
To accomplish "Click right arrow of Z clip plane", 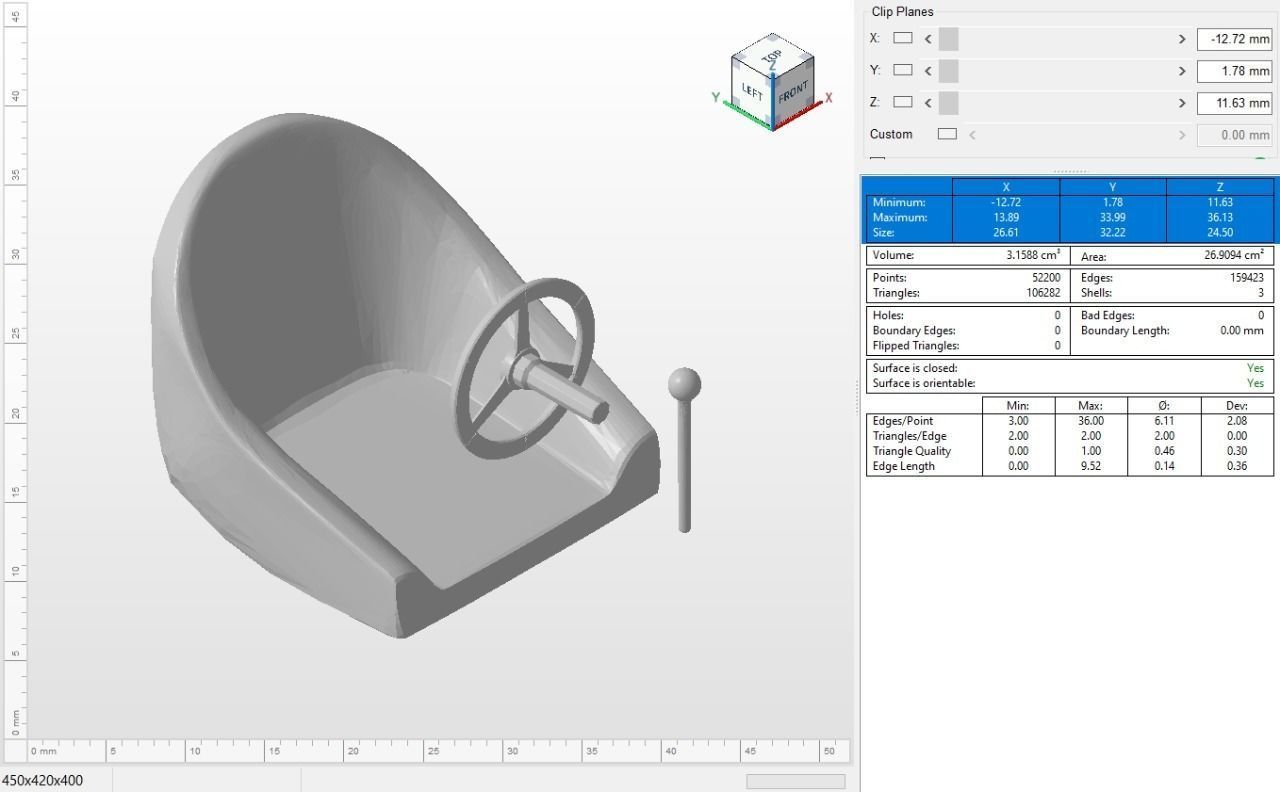I will click(x=1182, y=103).
